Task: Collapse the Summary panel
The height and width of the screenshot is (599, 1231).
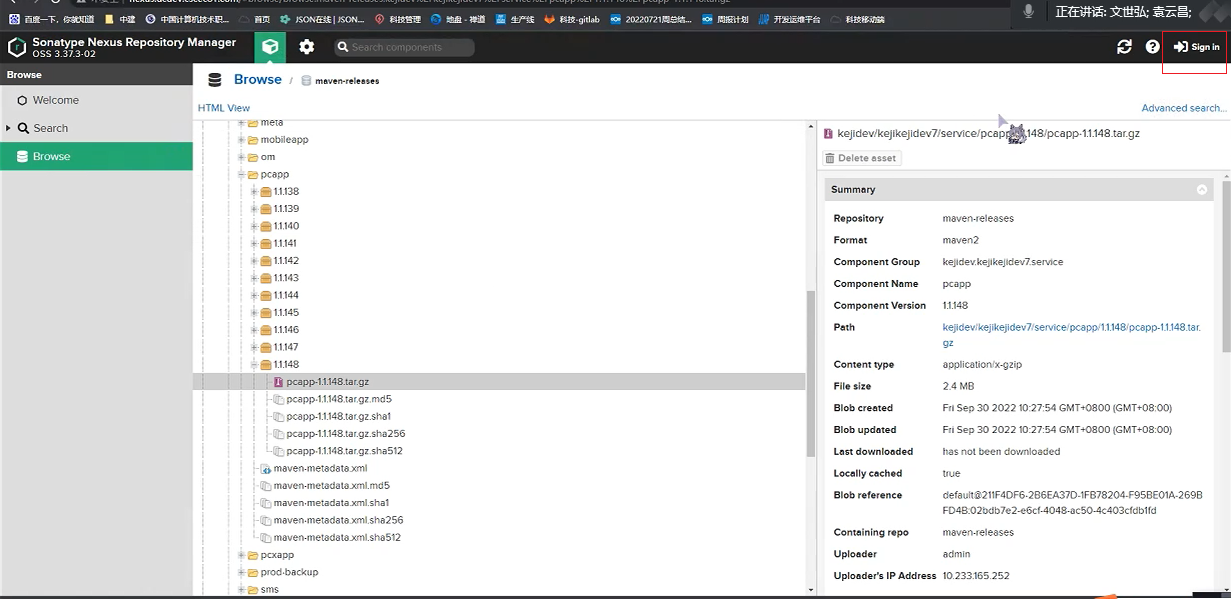Action: point(1202,189)
